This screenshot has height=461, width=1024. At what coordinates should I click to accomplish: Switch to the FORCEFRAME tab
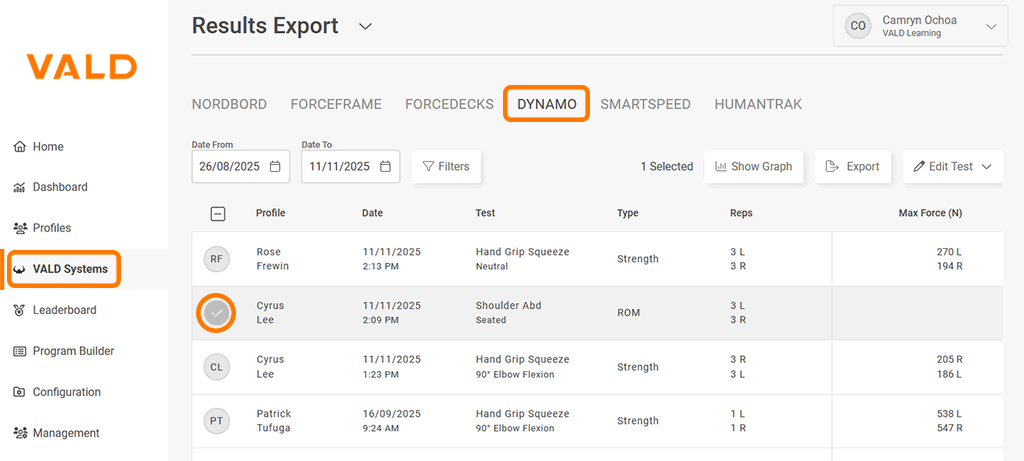[336, 104]
